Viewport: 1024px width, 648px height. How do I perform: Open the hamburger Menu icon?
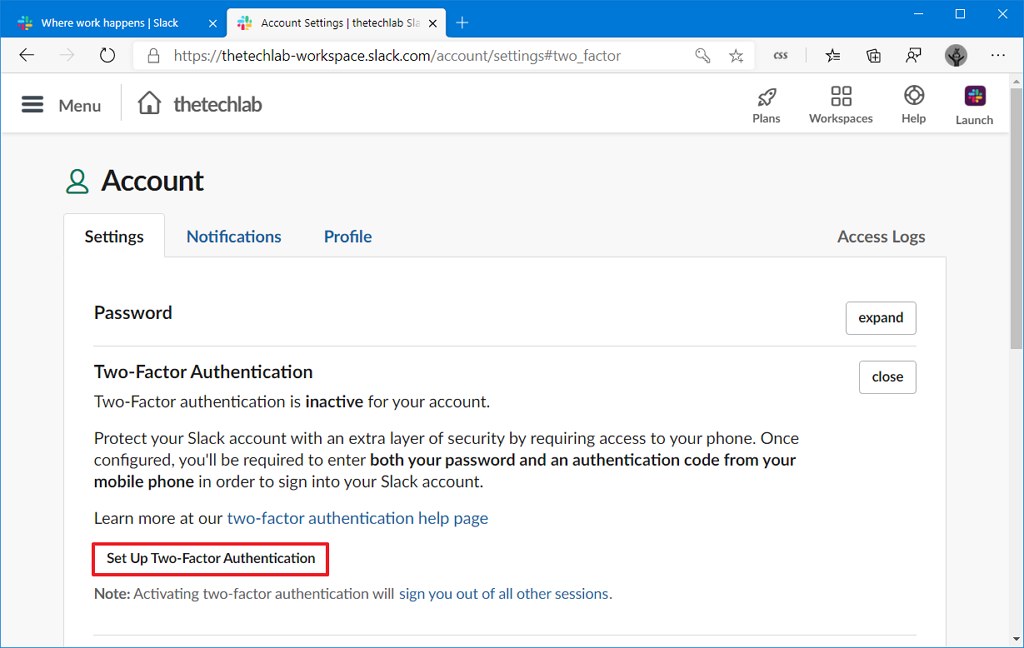(x=33, y=104)
